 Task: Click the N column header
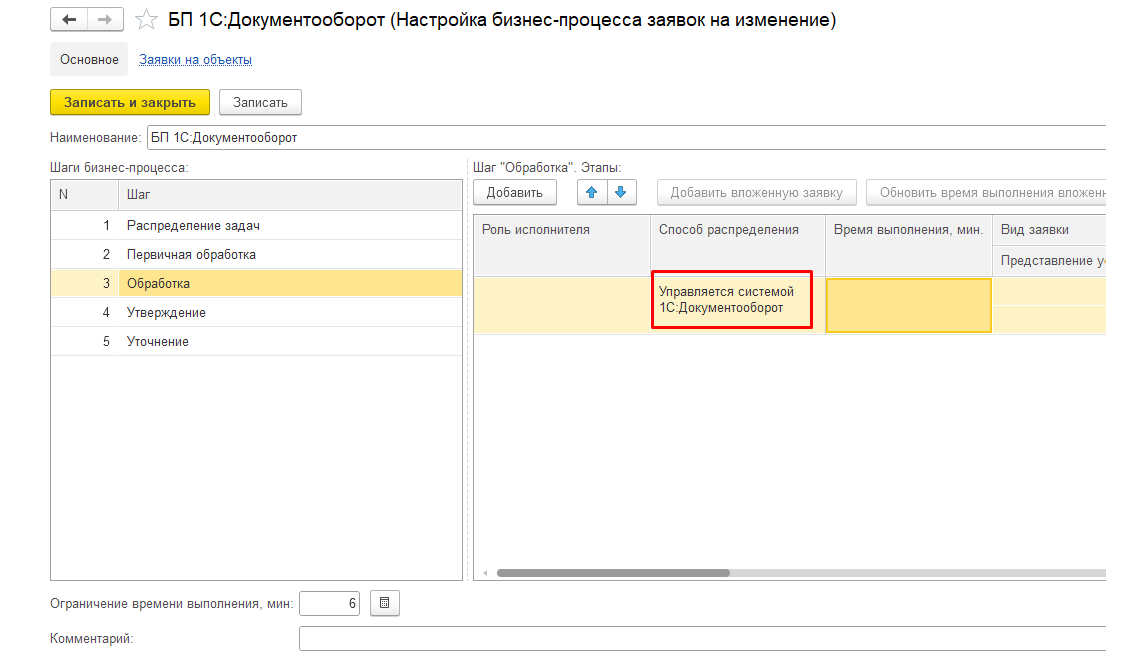click(85, 195)
